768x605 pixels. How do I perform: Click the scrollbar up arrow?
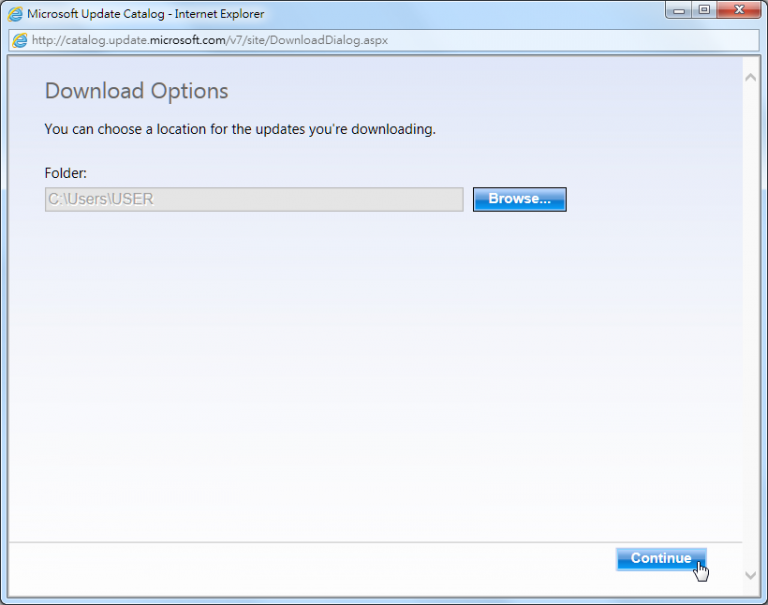tap(750, 77)
